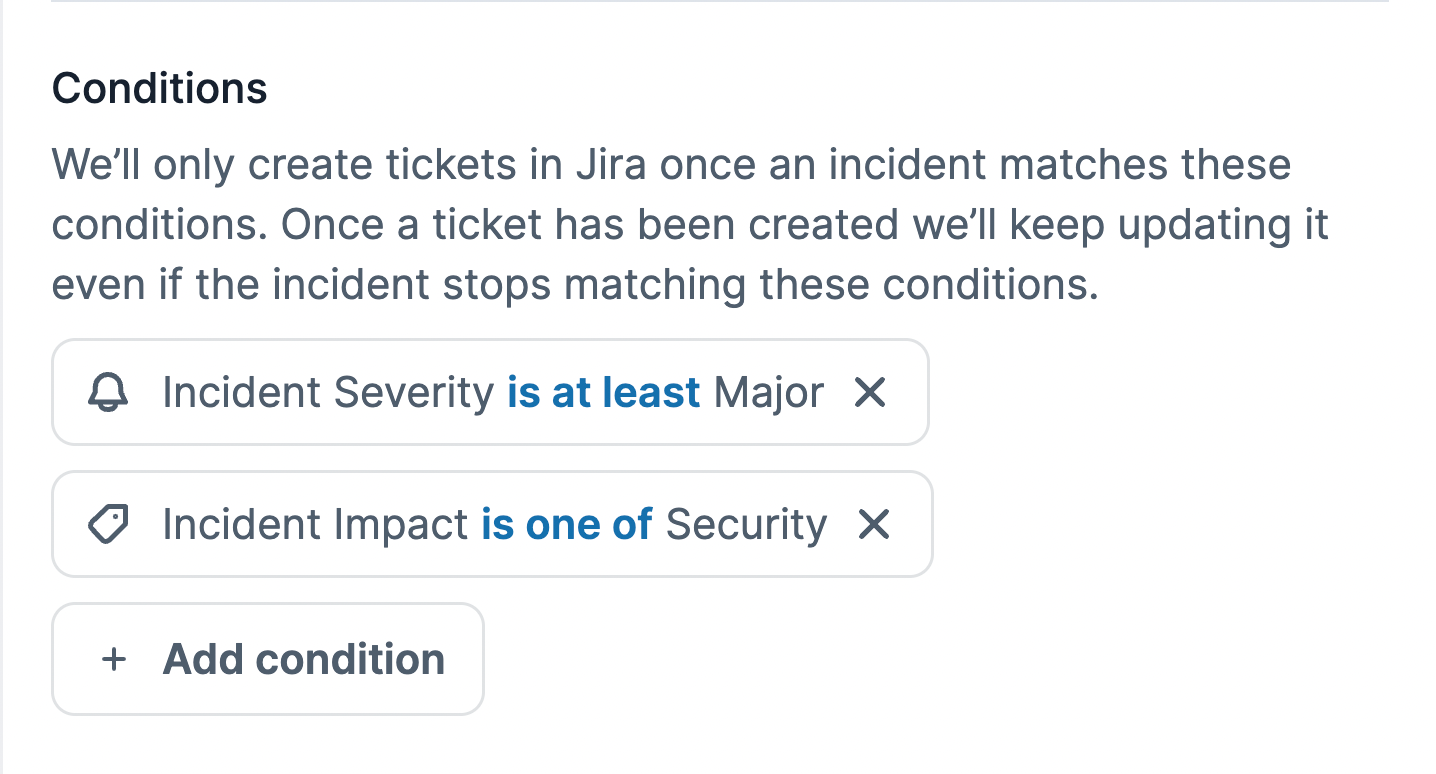Delete the Incident Impact condition
This screenshot has width=1436, height=774.
coord(874,525)
